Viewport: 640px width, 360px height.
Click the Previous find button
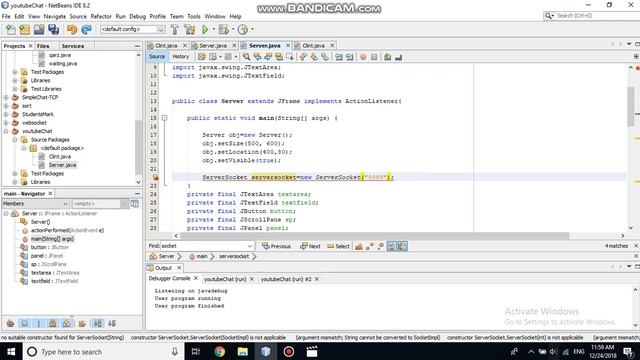click(277, 246)
